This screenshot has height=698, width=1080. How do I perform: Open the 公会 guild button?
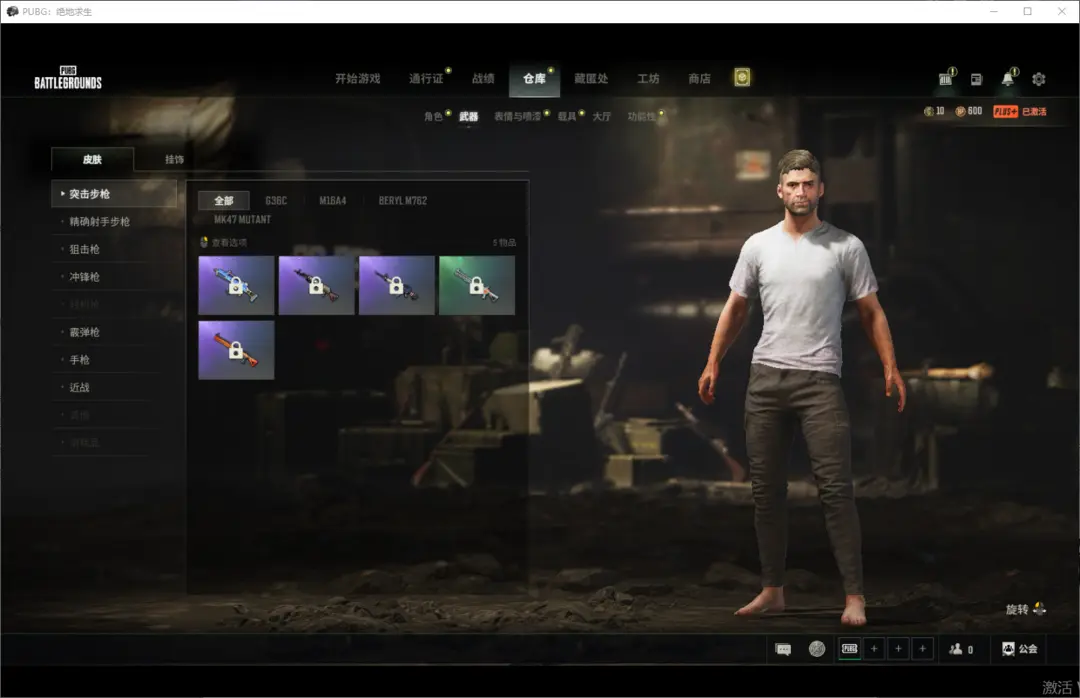tap(1019, 649)
